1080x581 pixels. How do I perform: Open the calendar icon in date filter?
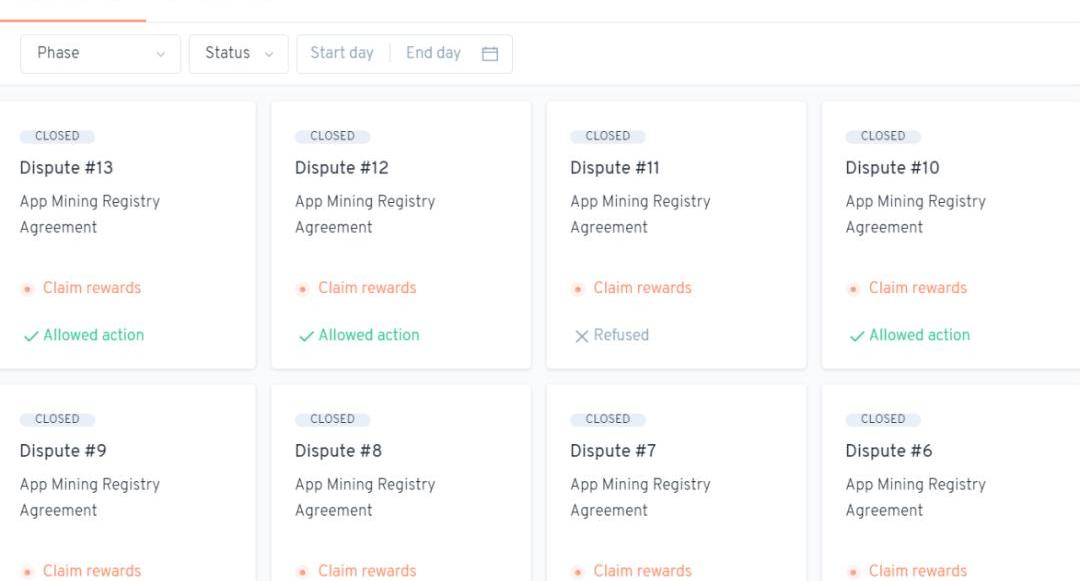click(x=490, y=54)
